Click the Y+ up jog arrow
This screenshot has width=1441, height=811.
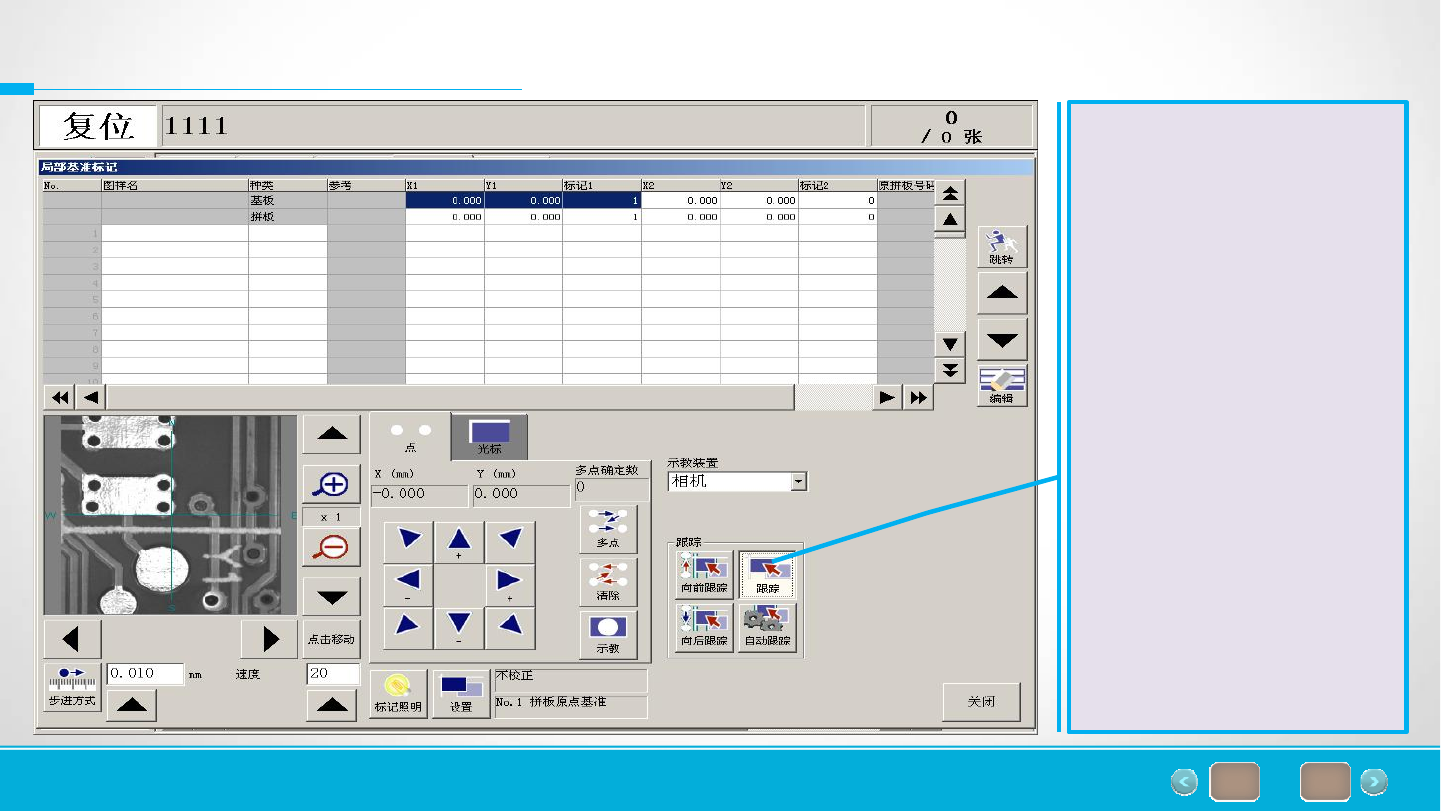click(x=459, y=542)
